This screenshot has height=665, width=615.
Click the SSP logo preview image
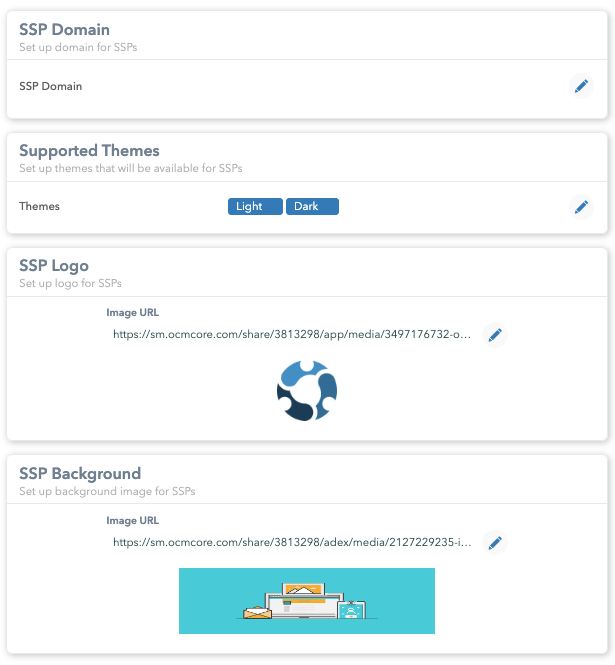coord(307,390)
